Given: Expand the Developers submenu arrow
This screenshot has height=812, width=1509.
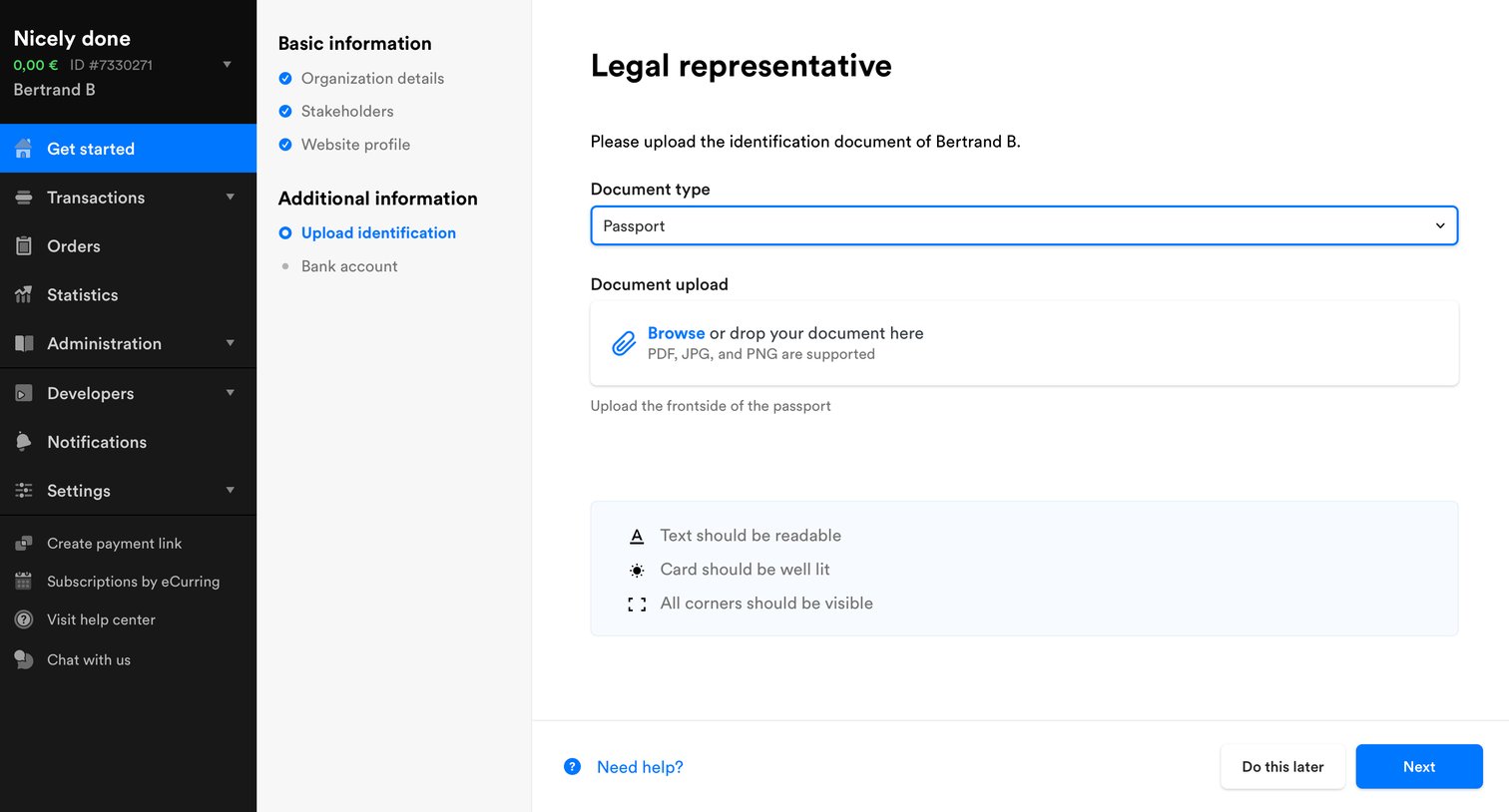Looking at the screenshot, I should [x=231, y=393].
